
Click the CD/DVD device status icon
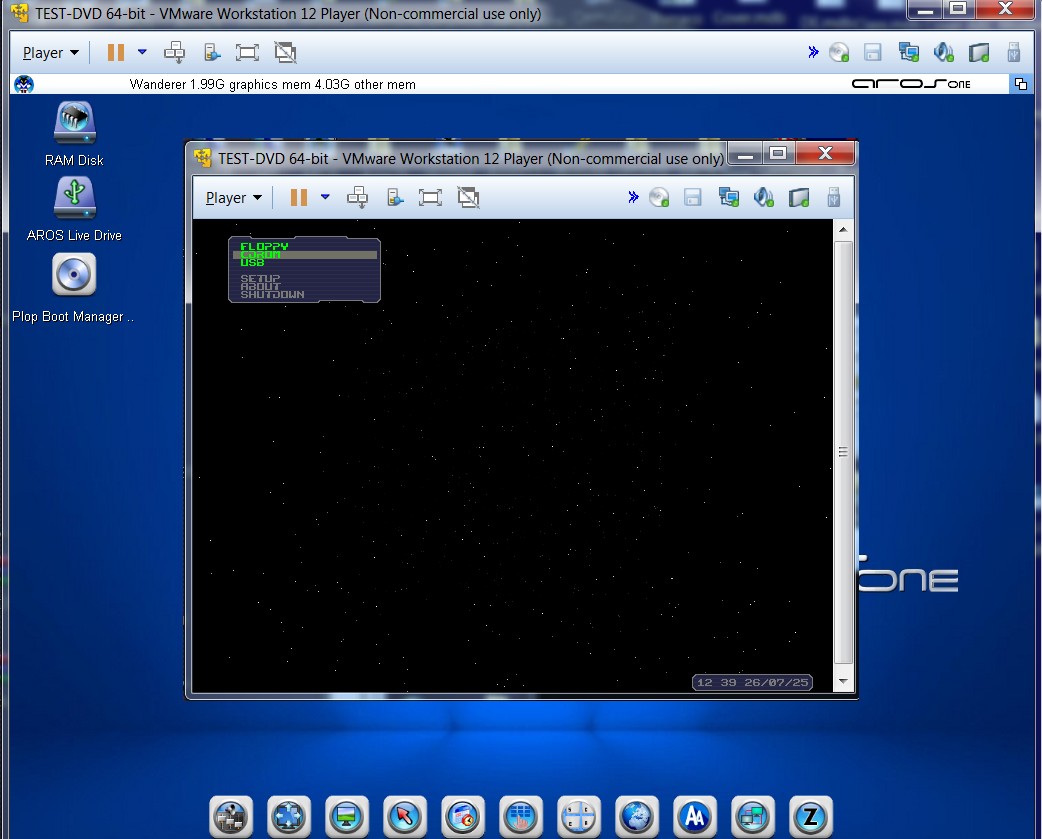pos(659,197)
